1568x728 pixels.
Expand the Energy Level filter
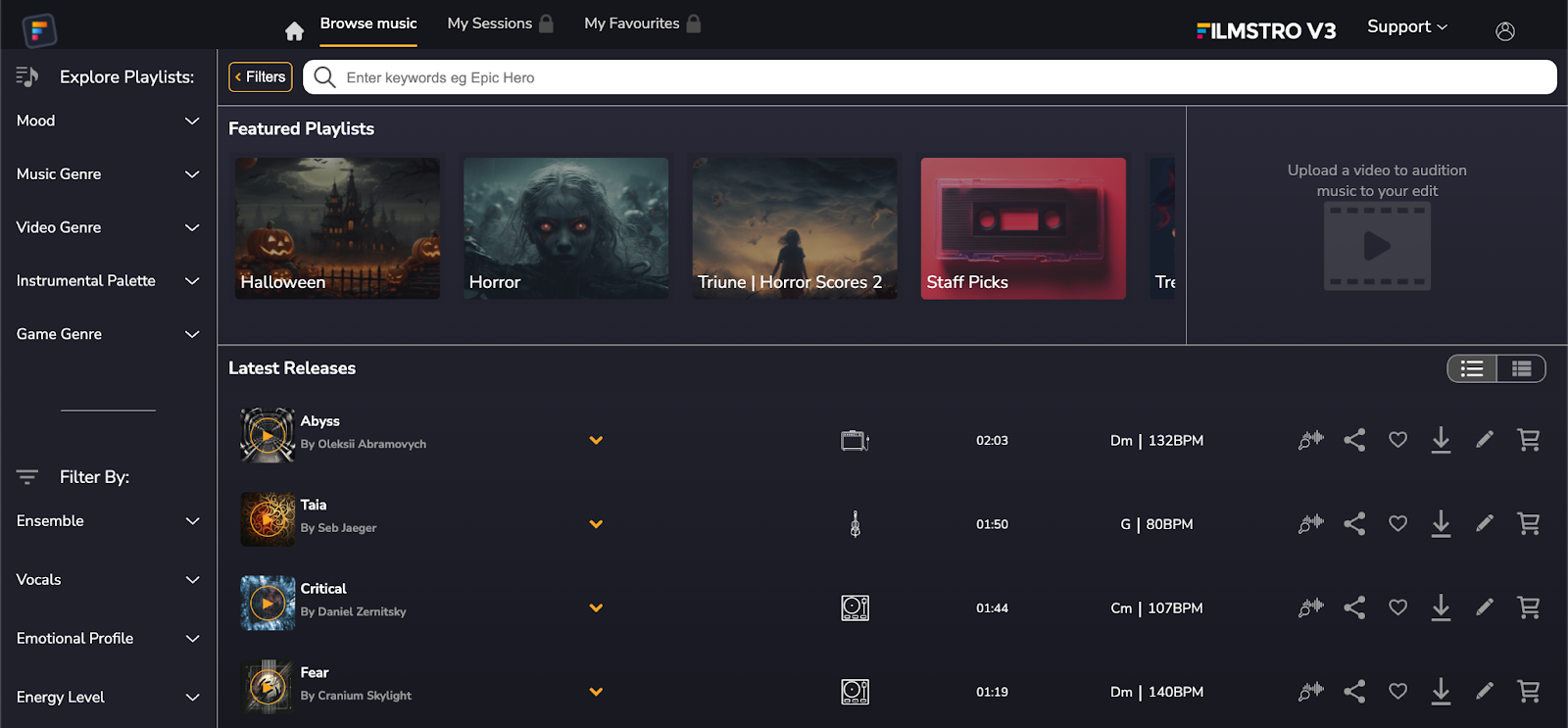(x=108, y=698)
